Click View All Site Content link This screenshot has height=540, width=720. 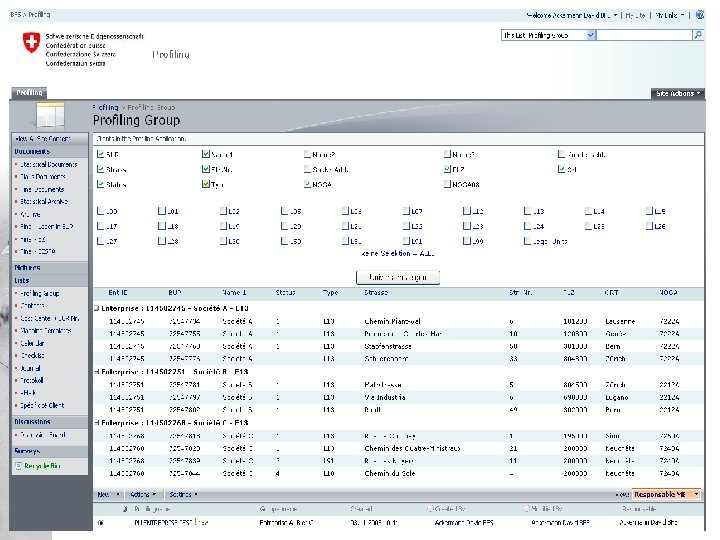pyautogui.click(x=42, y=138)
